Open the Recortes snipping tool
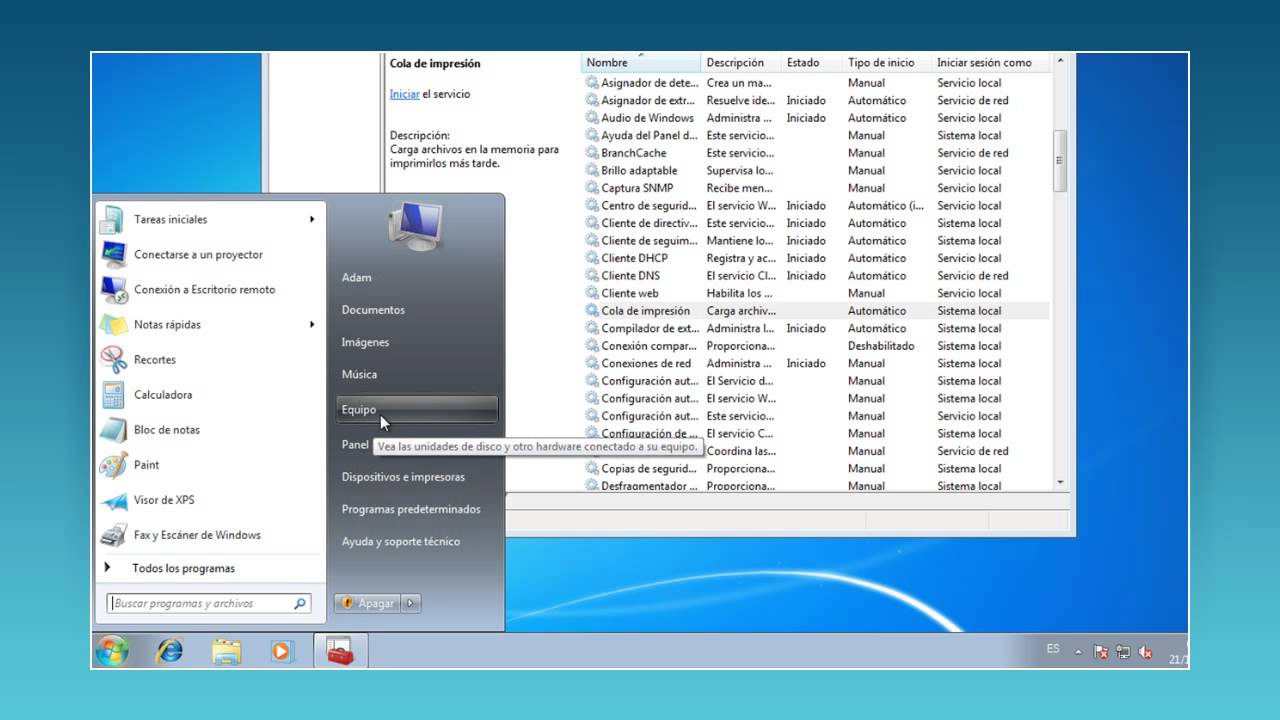This screenshot has height=720, width=1280. pos(154,360)
